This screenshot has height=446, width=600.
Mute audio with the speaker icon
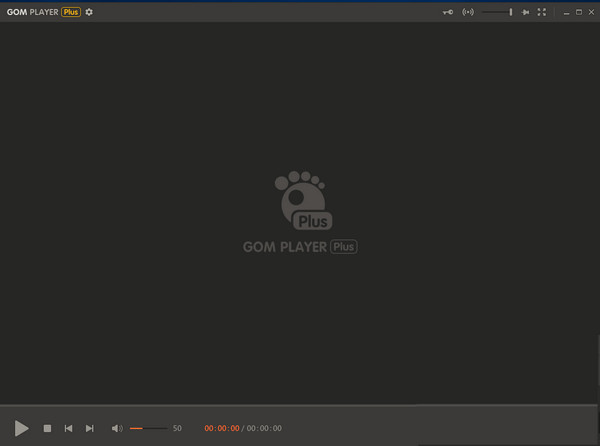tap(117, 428)
